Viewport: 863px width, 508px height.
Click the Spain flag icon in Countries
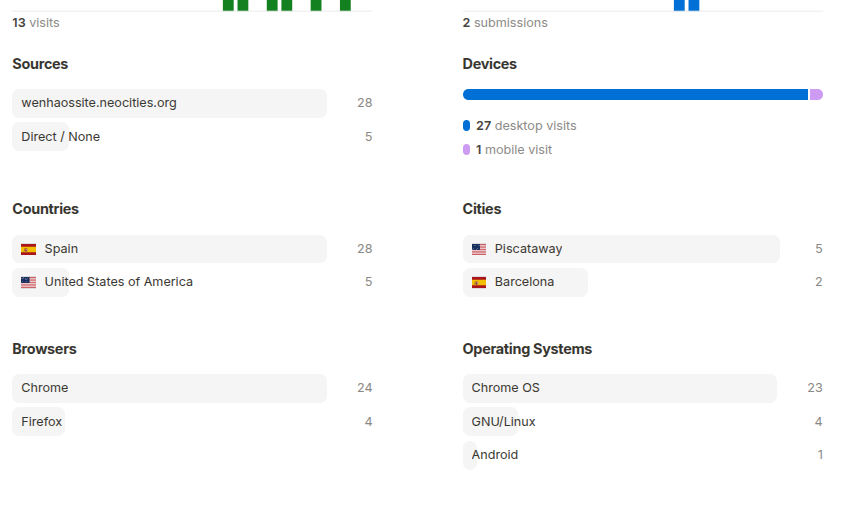pyautogui.click(x=28, y=249)
